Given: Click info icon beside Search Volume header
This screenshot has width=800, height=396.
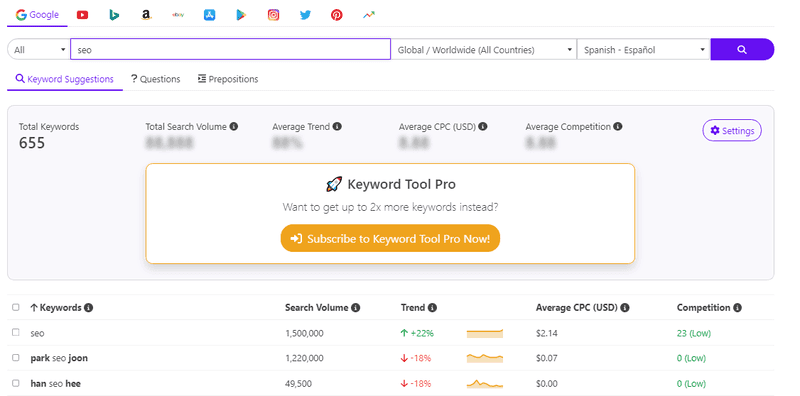Looking at the screenshot, I should tap(356, 308).
